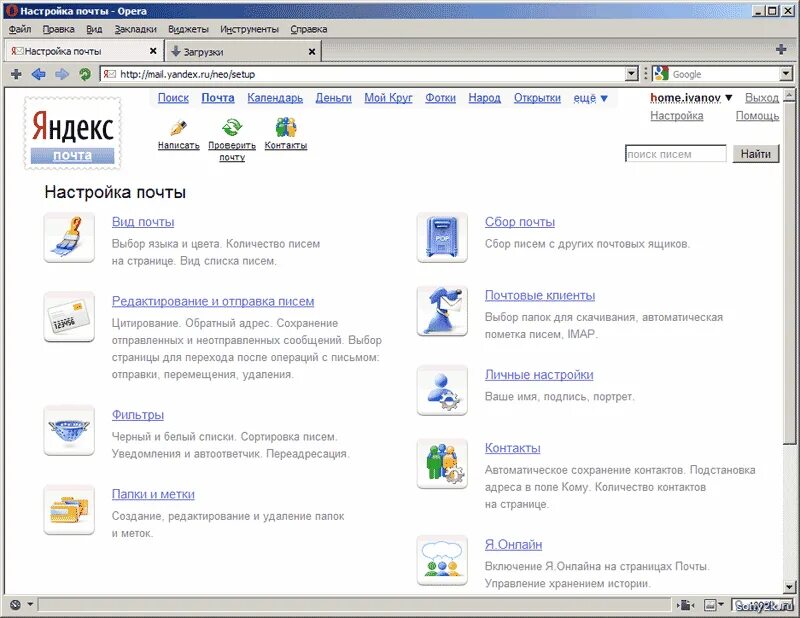Open the status bar panel dropdown arrow
The width and height of the screenshot is (800, 618).
(x=30, y=605)
